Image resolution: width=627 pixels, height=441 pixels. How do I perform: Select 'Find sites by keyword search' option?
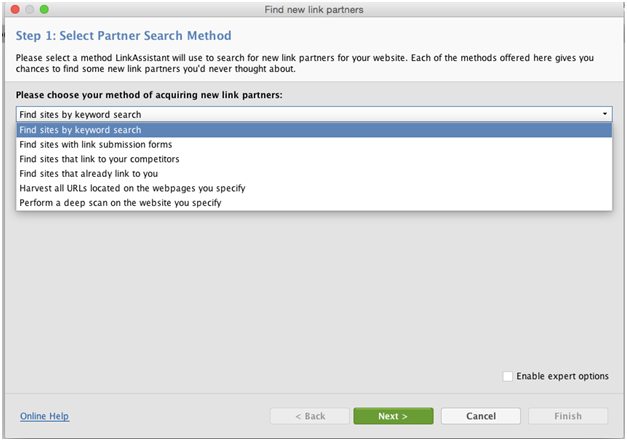(x=314, y=130)
